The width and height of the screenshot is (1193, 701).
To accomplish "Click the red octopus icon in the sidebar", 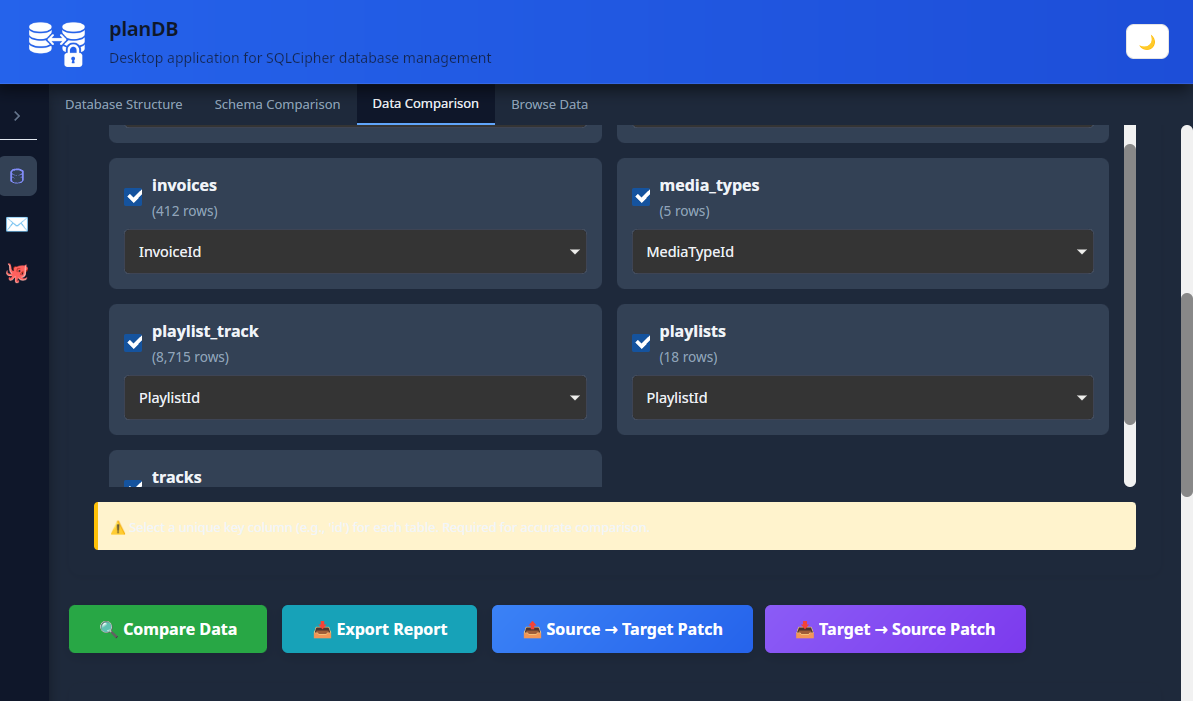I will pos(18,272).
